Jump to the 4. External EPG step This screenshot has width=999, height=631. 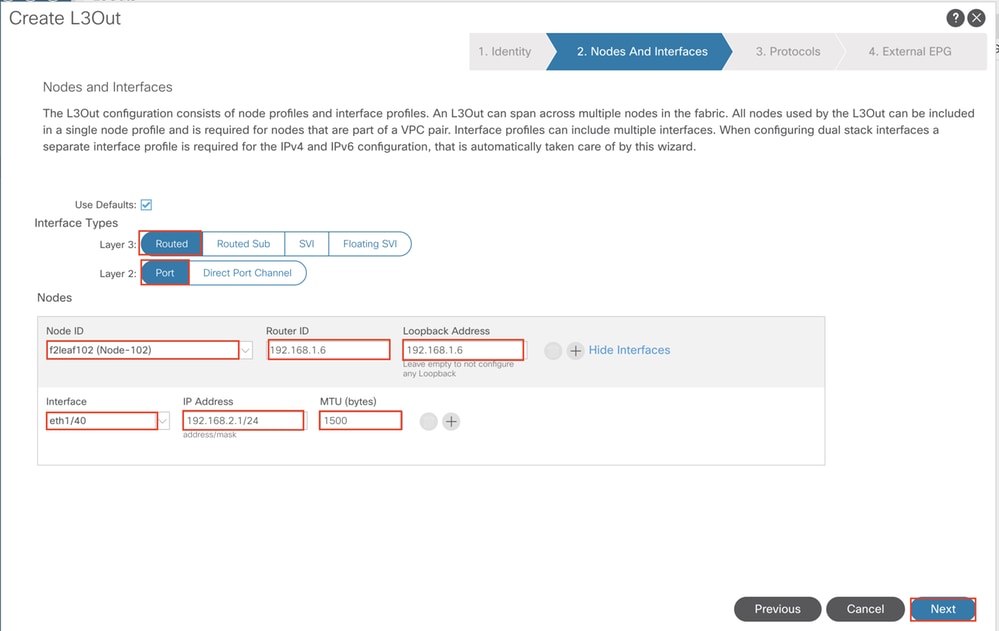click(910, 52)
